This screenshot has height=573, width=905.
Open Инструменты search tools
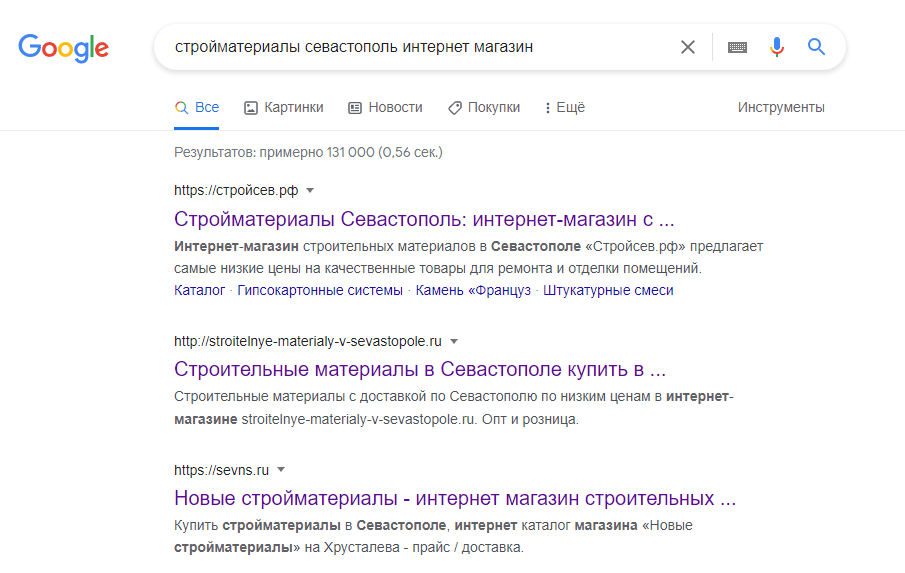pyautogui.click(x=781, y=107)
